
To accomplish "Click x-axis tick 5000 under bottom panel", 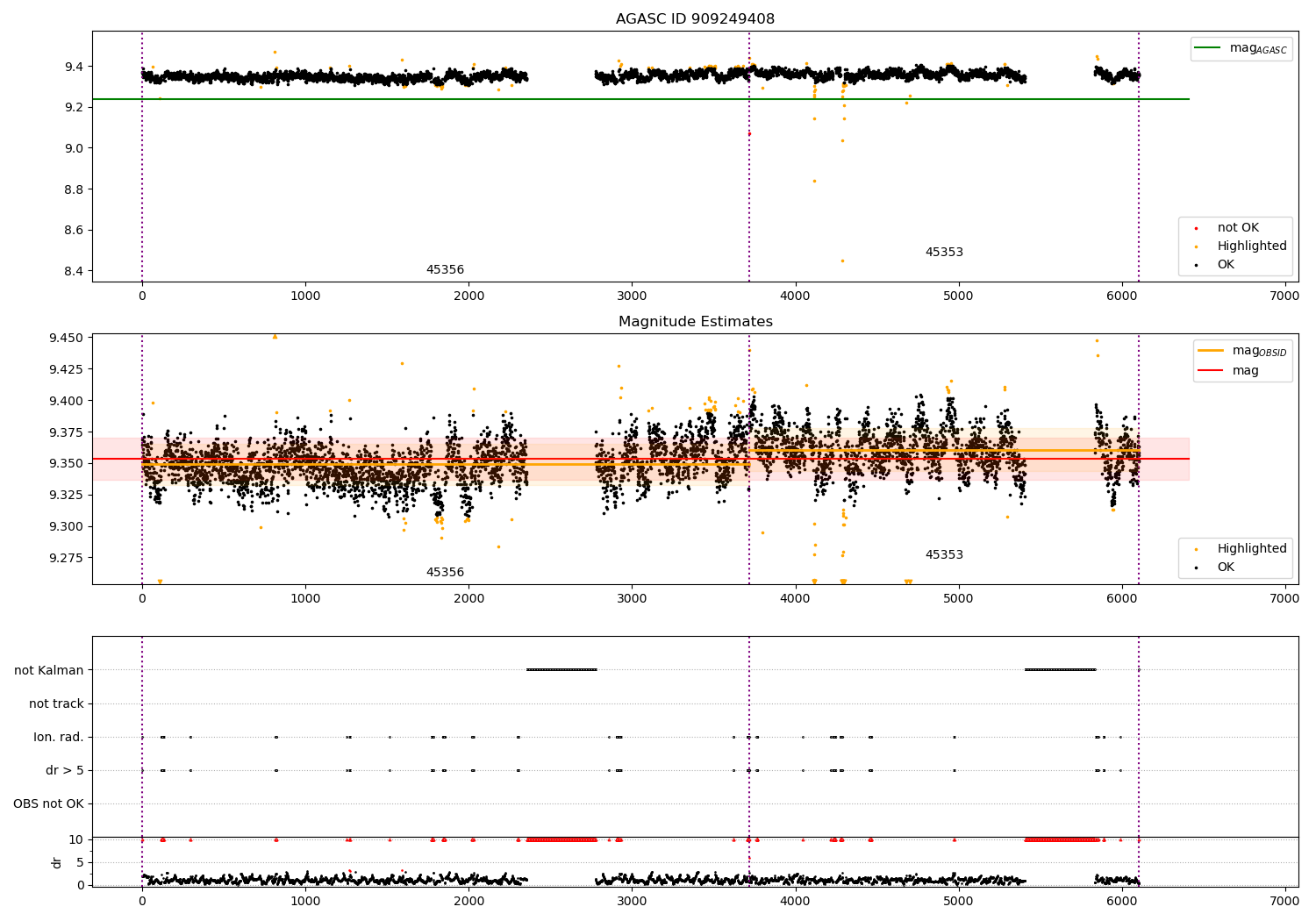I will pyautogui.click(x=959, y=902).
